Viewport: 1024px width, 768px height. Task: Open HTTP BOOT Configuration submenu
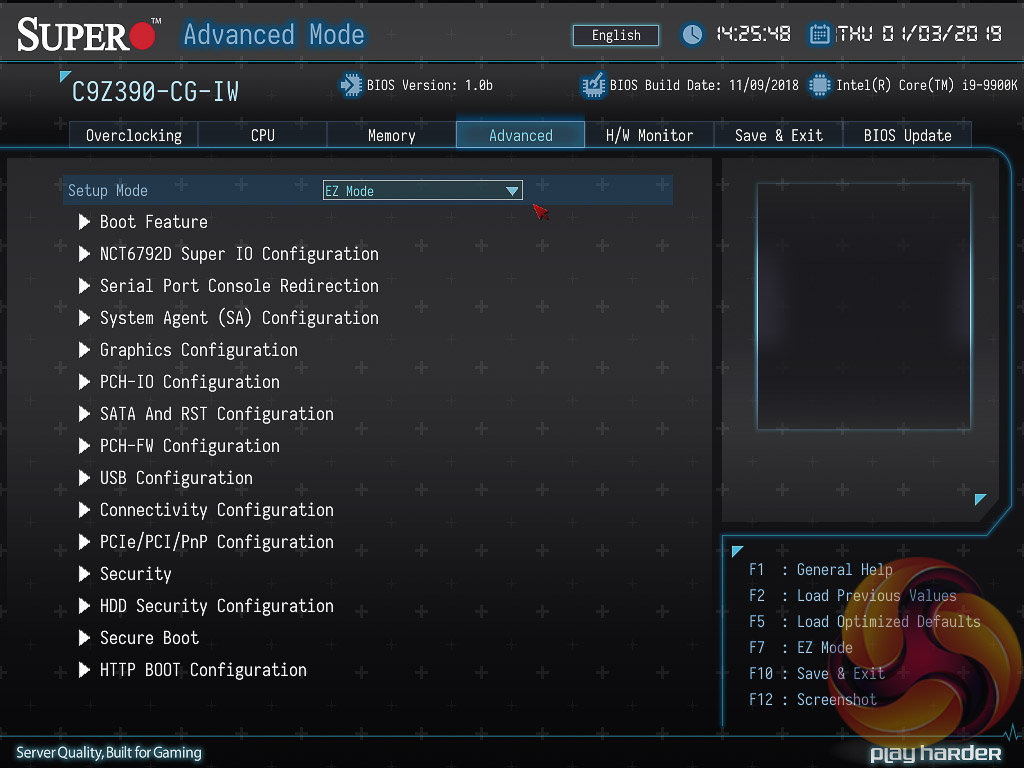(x=202, y=670)
